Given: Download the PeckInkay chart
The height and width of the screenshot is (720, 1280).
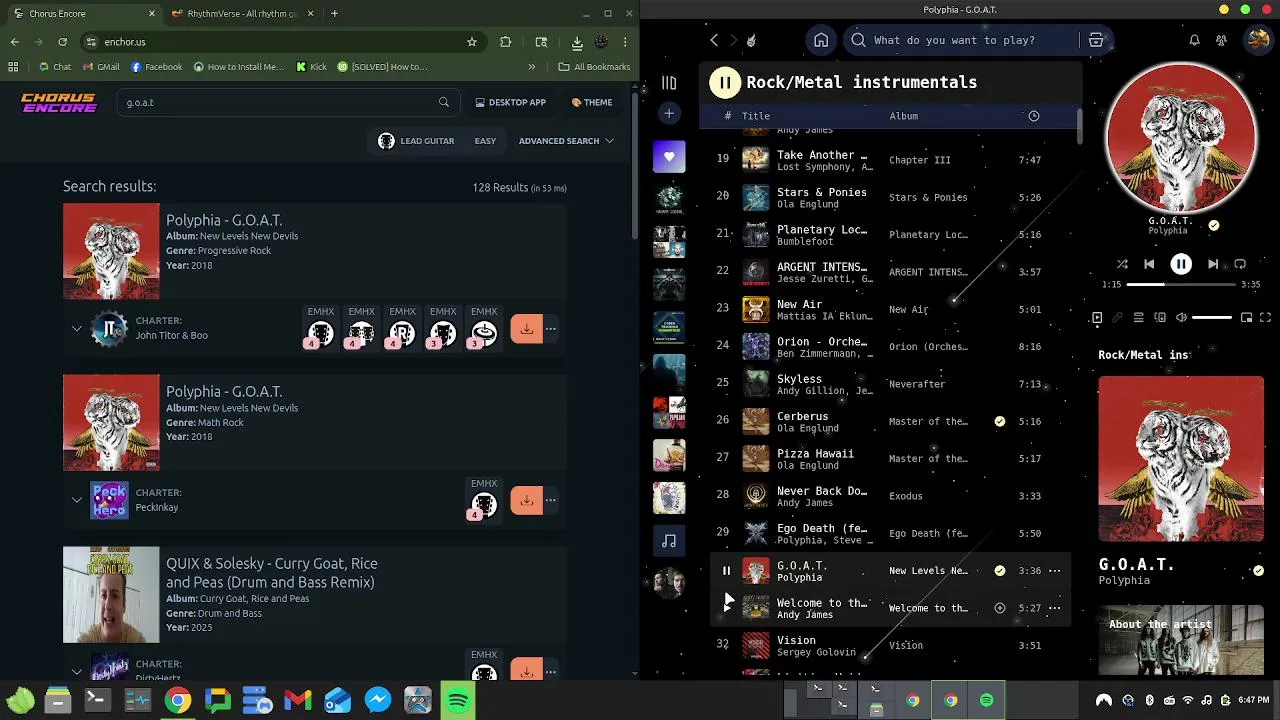Looking at the screenshot, I should point(526,500).
